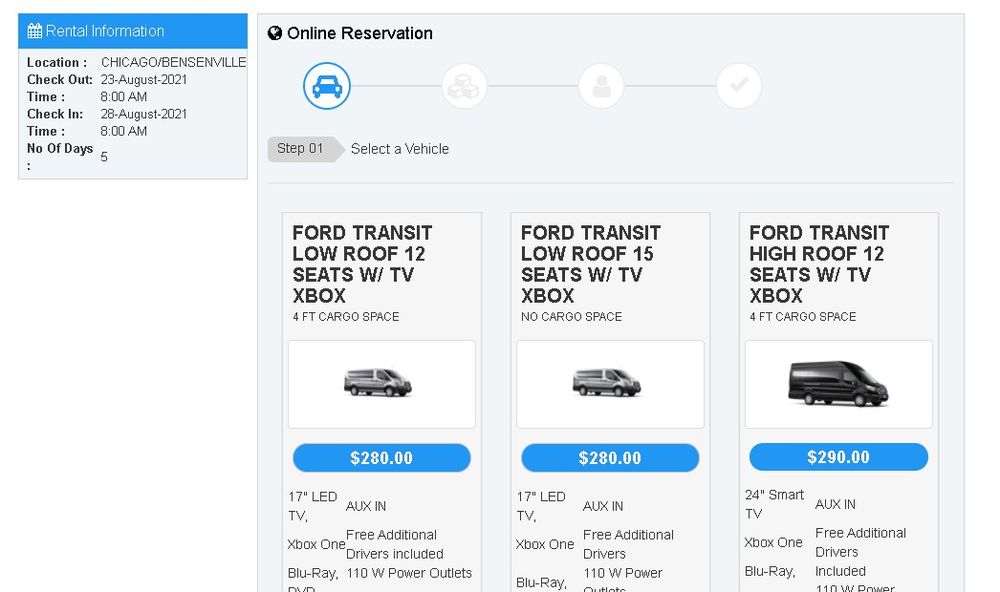The height and width of the screenshot is (592, 1000).
Task: Open Ford Transit High Roof 12 Seats title
Action: click(818, 264)
